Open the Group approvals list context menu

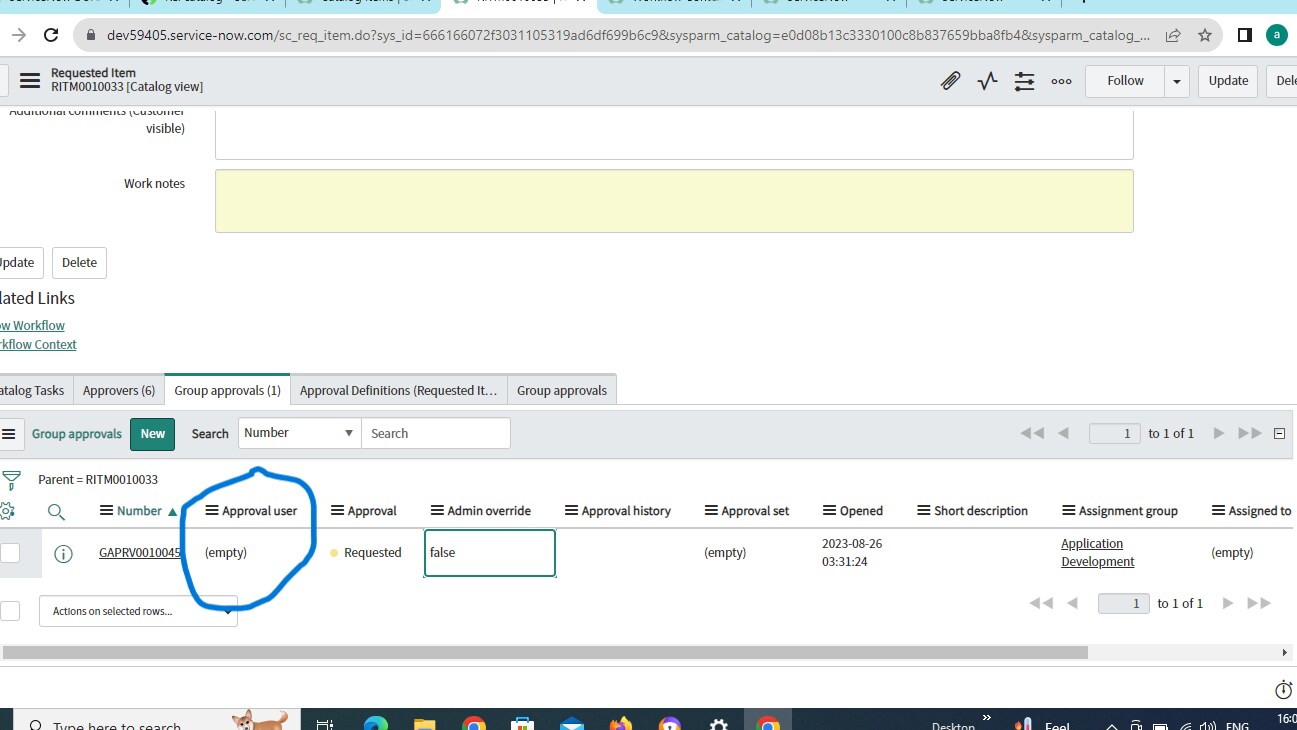11,433
